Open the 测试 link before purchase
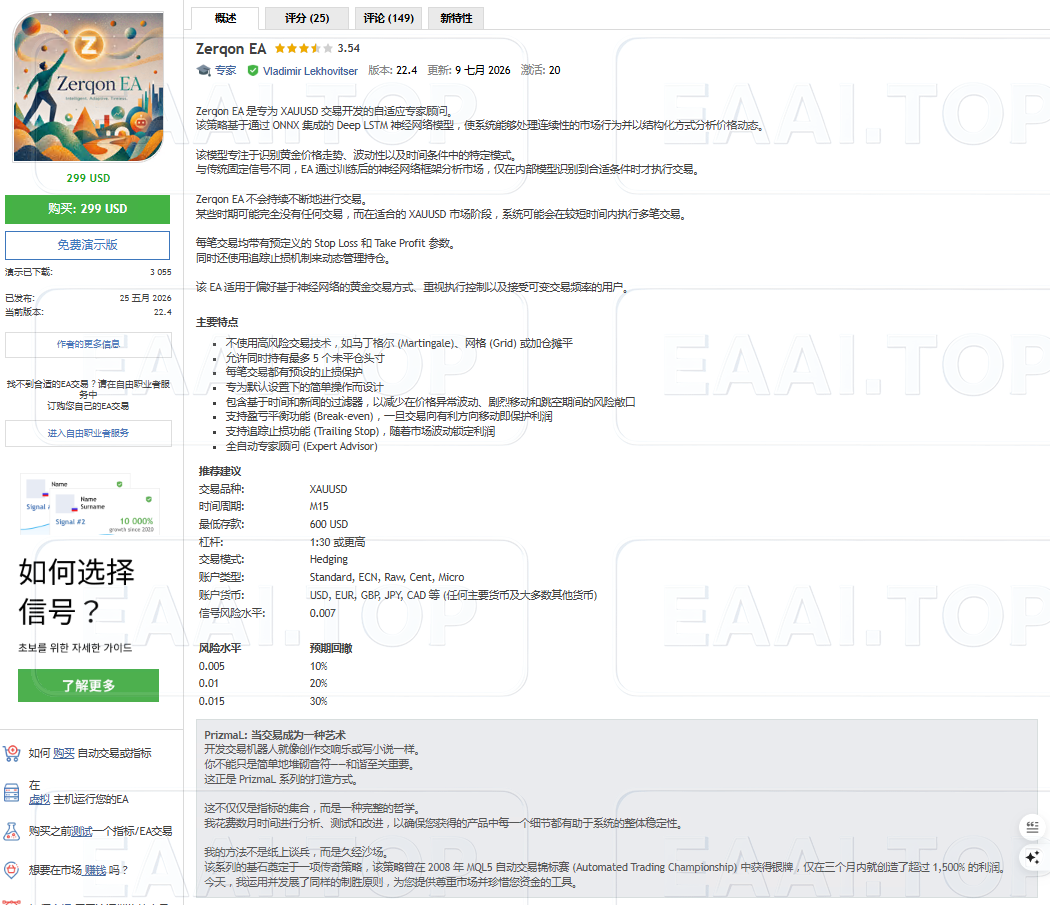Viewport: 1050px width, 905px height. click(x=82, y=831)
